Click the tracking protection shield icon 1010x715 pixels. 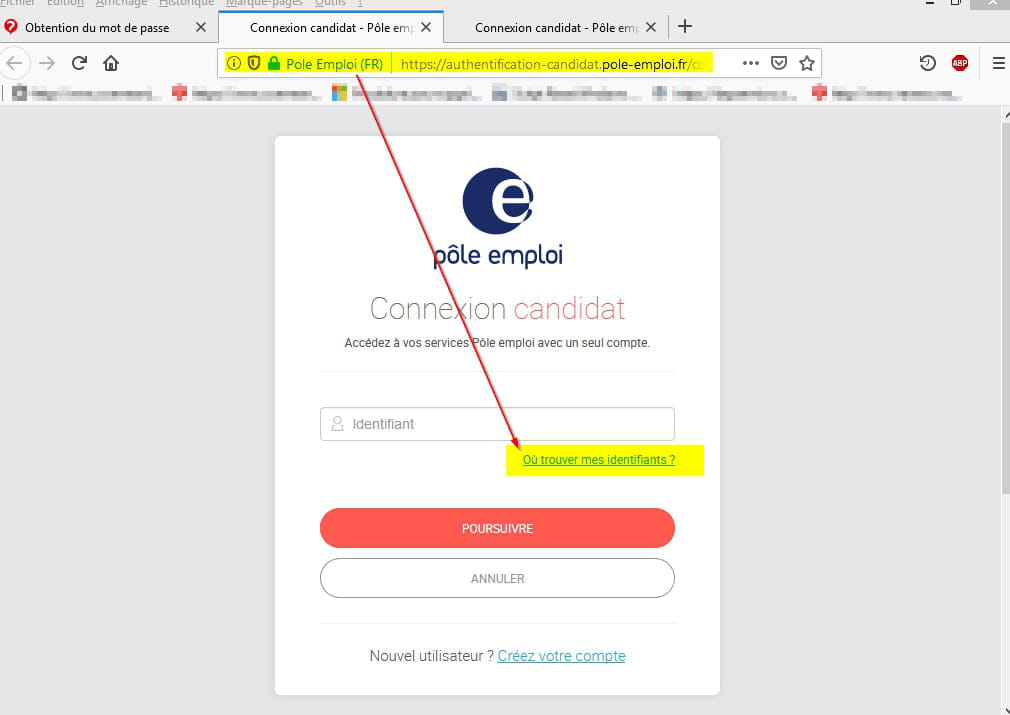click(254, 63)
